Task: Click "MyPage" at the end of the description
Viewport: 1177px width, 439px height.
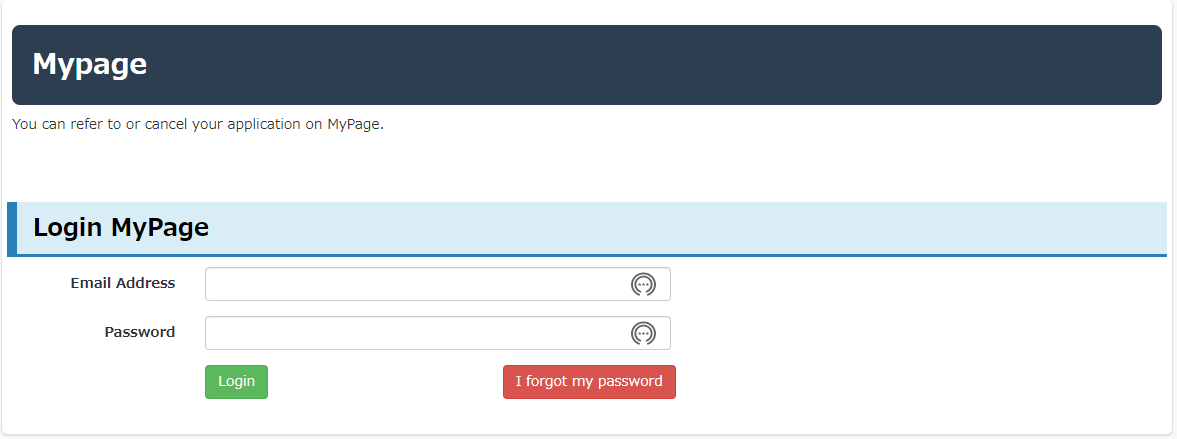Action: [354, 125]
